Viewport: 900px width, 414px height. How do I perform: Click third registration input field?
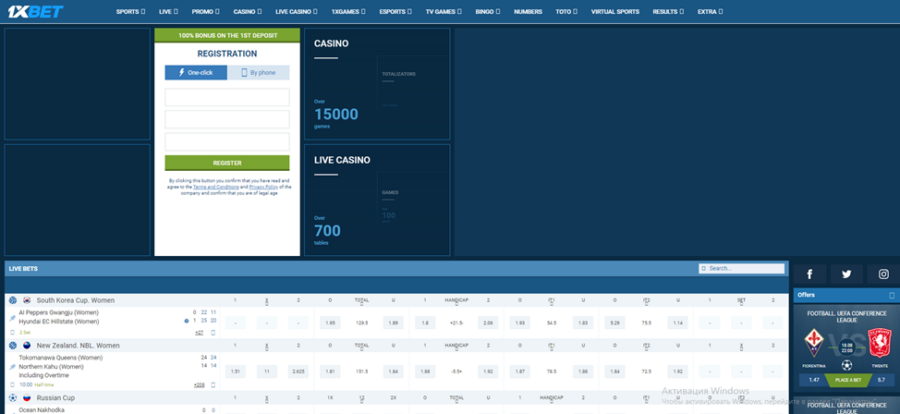[x=227, y=142]
